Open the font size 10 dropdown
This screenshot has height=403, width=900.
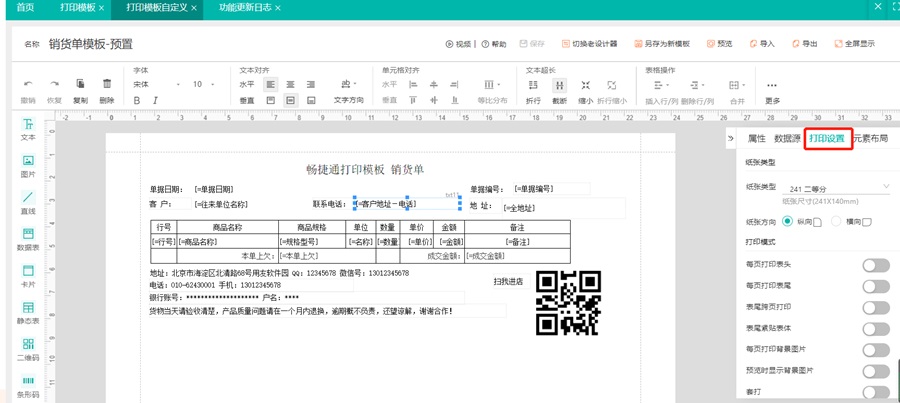pyautogui.click(x=204, y=85)
